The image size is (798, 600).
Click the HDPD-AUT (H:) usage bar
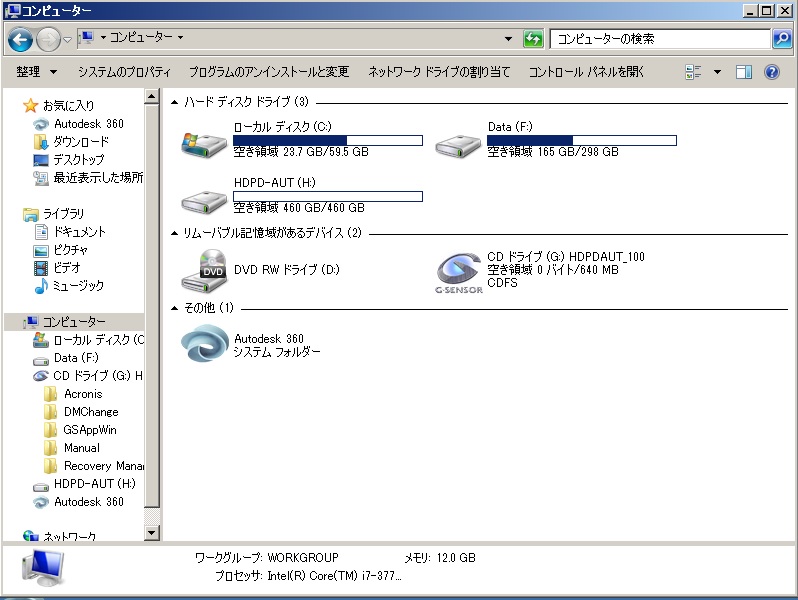[x=328, y=196]
